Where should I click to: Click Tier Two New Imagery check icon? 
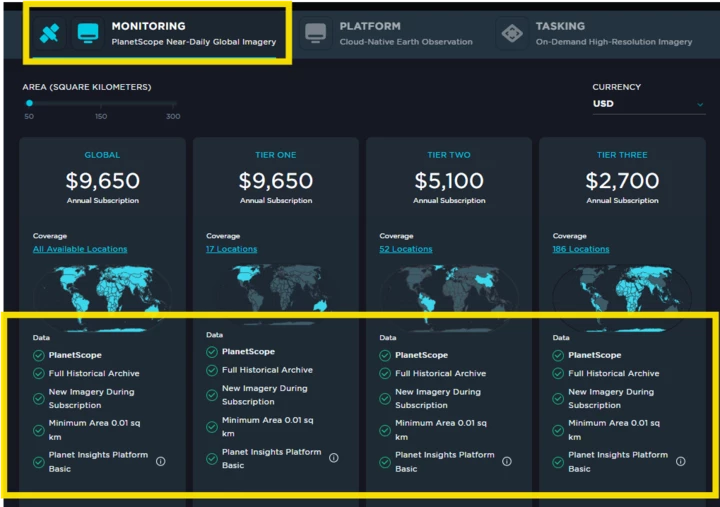[385, 399]
